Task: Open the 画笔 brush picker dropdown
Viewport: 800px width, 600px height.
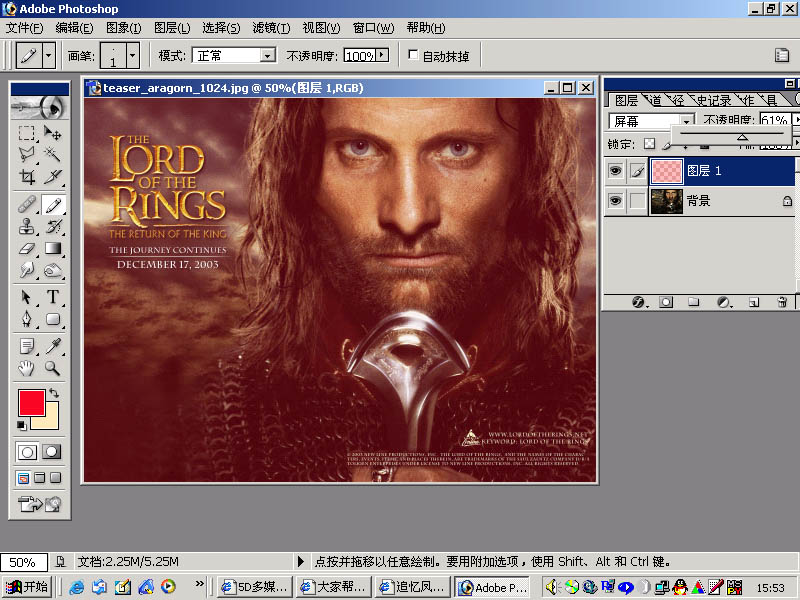Action: click(132, 55)
